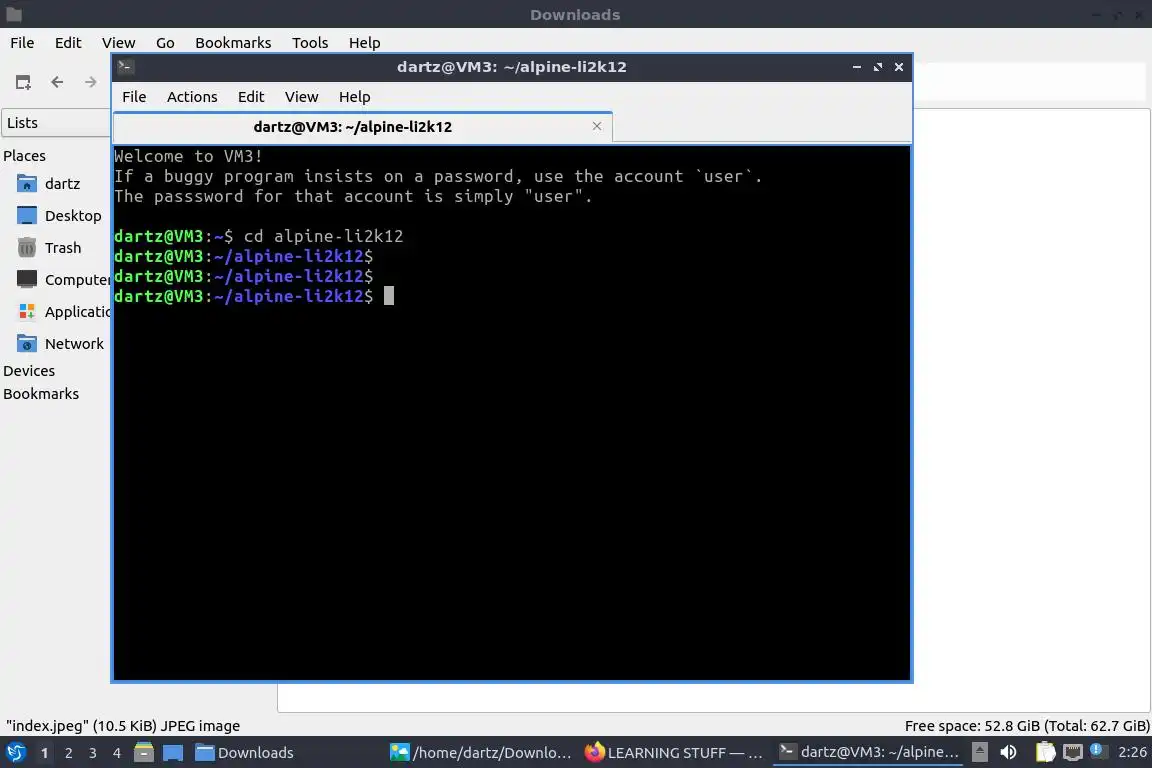The height and width of the screenshot is (768, 1152).
Task: Click the 2:26 clock in the taskbar
Action: coord(1131,752)
